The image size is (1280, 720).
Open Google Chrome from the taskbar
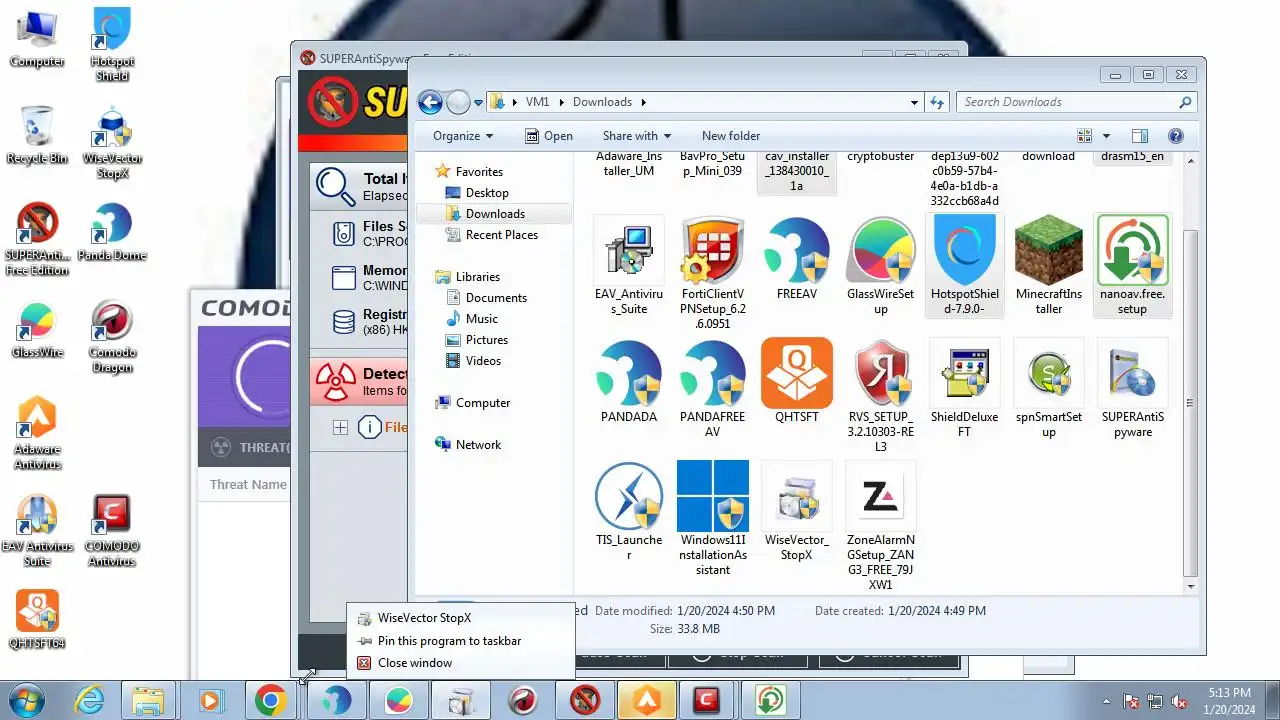coord(270,700)
